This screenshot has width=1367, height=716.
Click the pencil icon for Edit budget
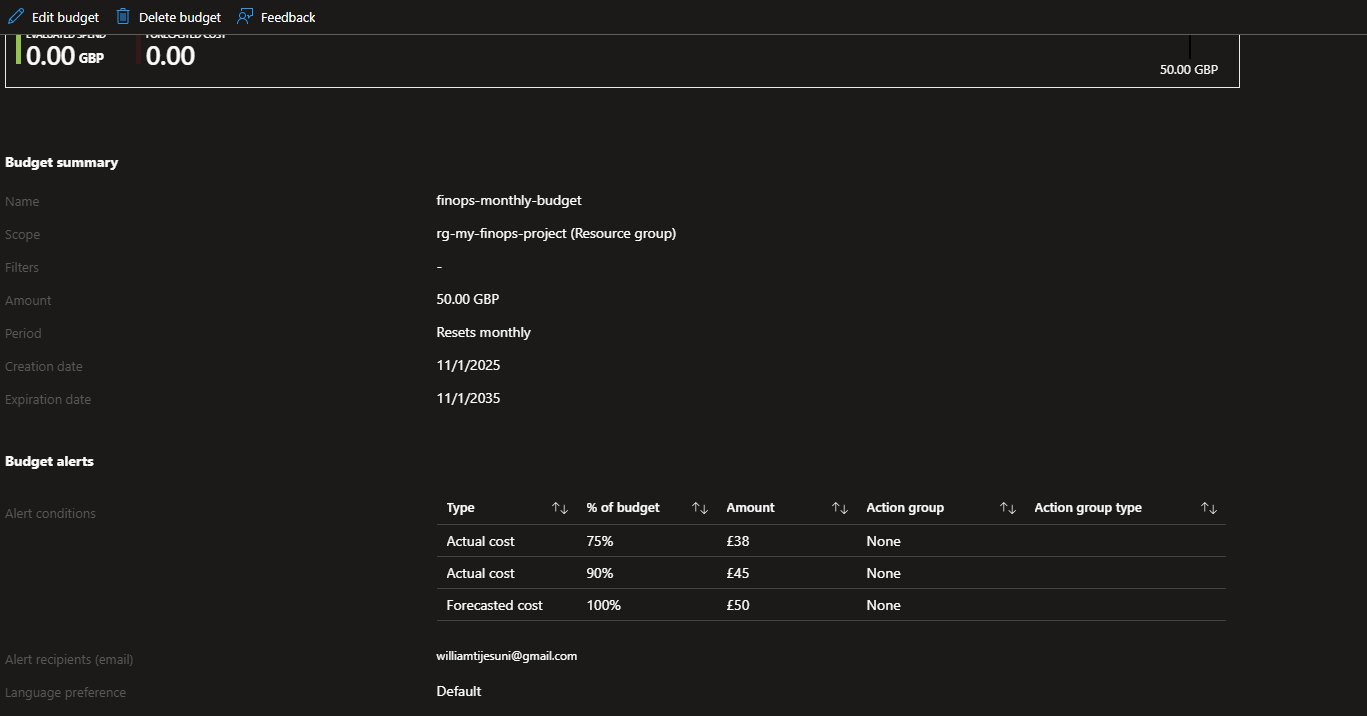[16, 17]
